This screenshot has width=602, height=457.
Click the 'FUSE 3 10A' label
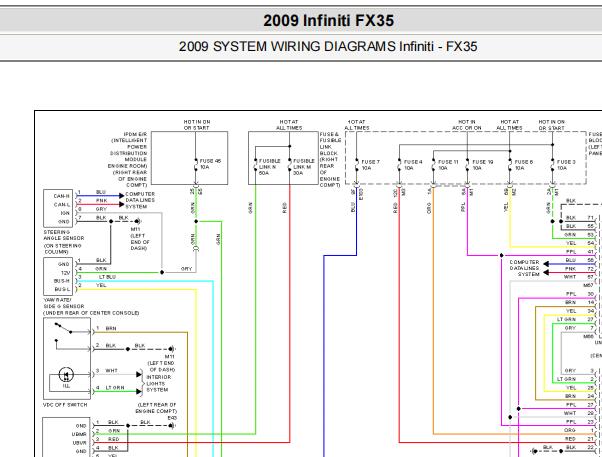566,165
